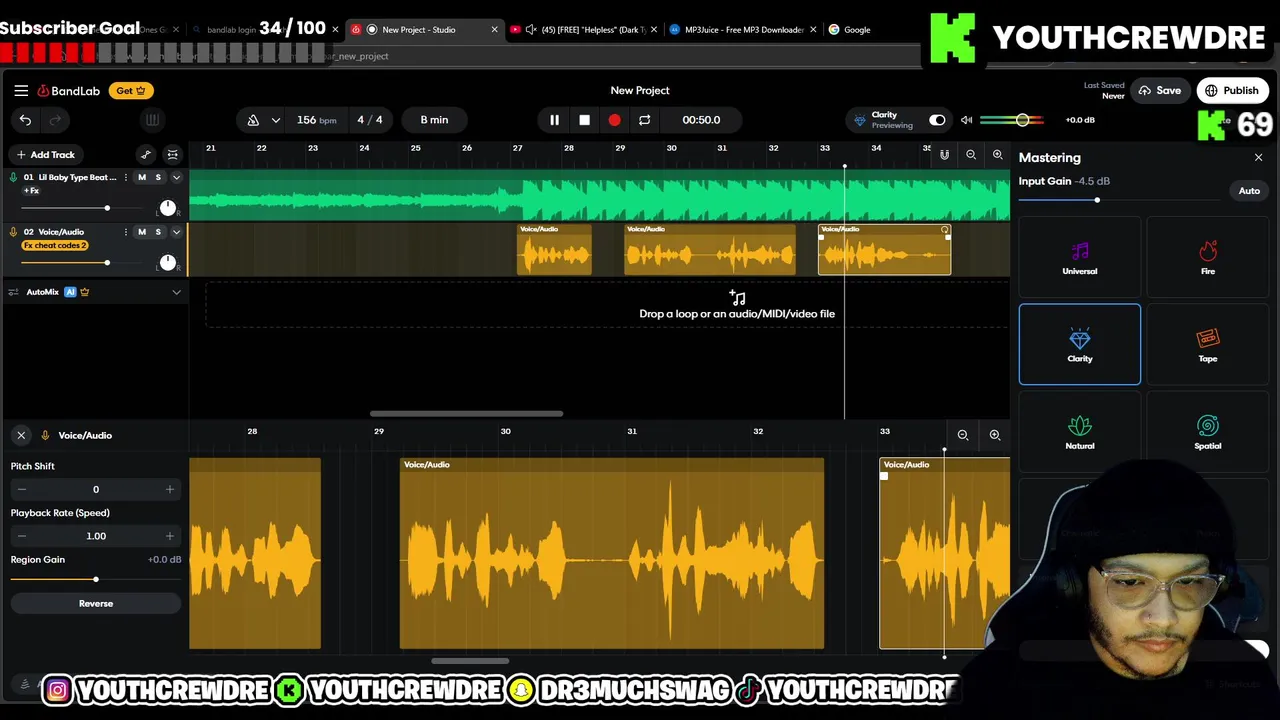The image size is (1280, 720).
Task: Open metronome settings dropdown arrow
Action: coord(275,120)
